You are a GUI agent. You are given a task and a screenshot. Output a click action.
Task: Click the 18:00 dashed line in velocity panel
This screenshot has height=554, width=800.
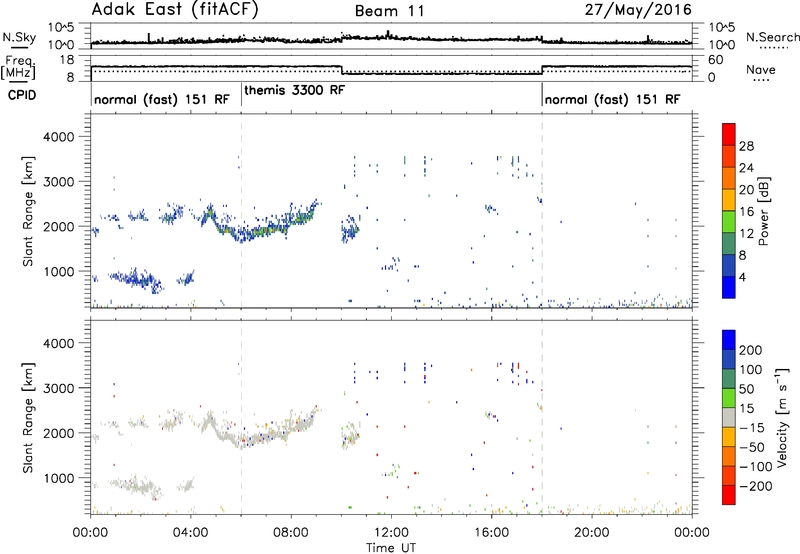(x=542, y=417)
